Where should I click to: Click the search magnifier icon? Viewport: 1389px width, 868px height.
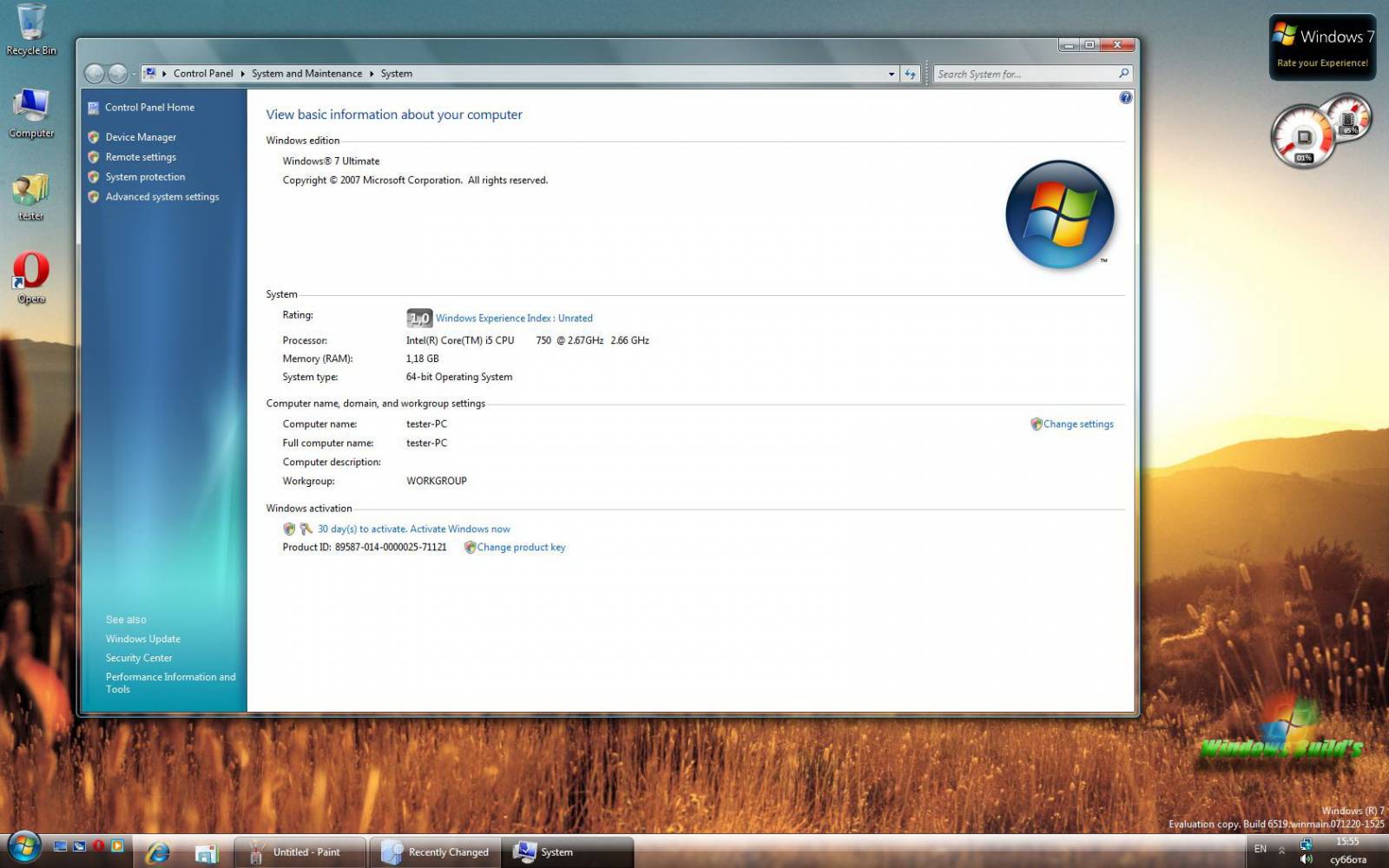1123,74
